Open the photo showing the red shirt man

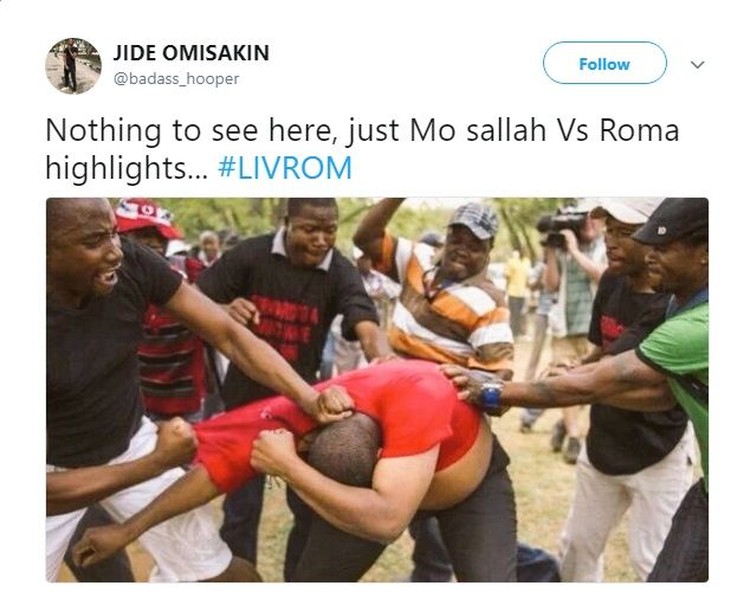[x=377, y=389]
